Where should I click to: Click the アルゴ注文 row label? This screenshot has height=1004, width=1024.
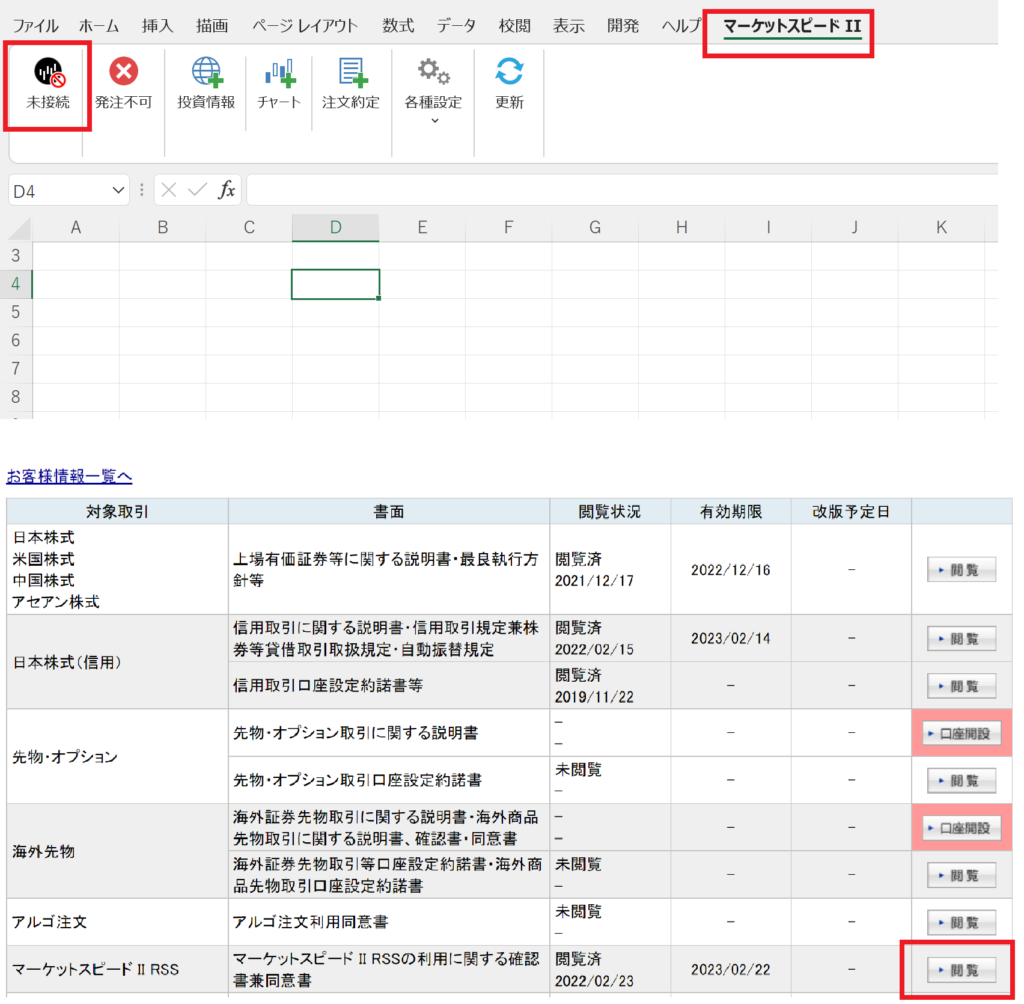pyautogui.click(x=50, y=922)
